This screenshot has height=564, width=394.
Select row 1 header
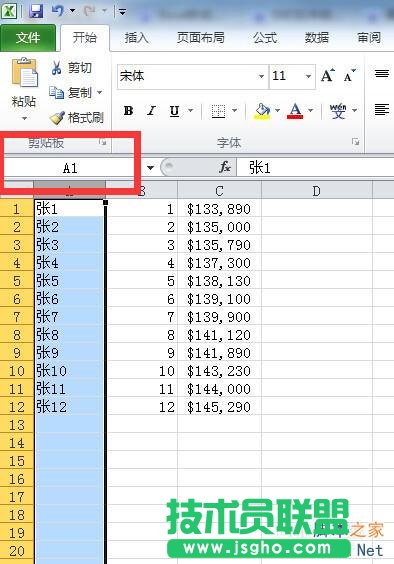point(17,209)
